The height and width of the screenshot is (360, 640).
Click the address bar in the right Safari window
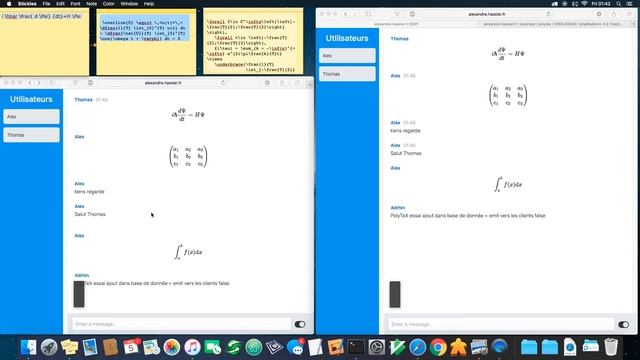point(487,14)
